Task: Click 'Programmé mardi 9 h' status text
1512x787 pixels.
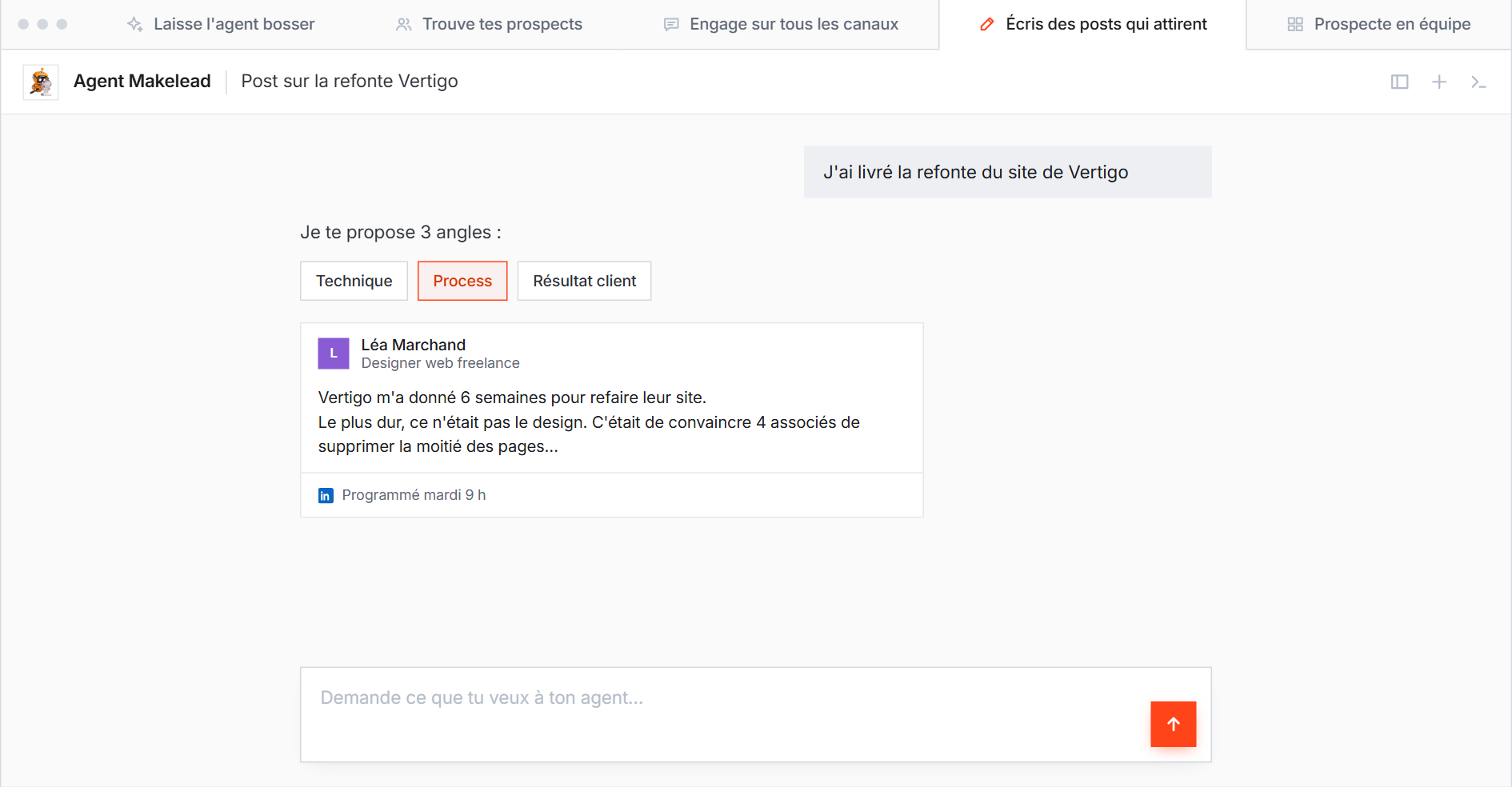Action: (414, 495)
